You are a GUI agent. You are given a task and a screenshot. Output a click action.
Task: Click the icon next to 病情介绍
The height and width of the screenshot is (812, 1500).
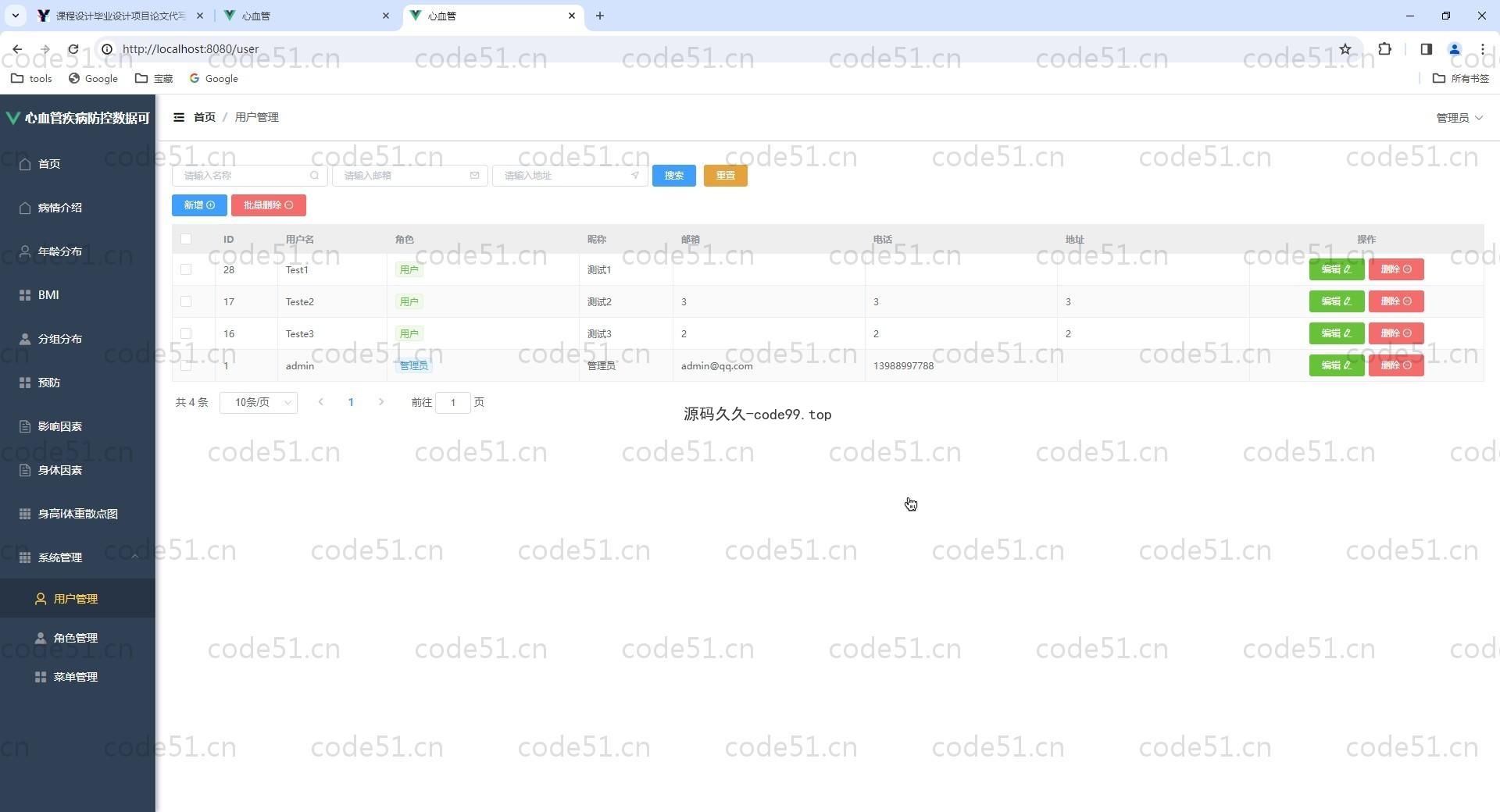(25, 208)
